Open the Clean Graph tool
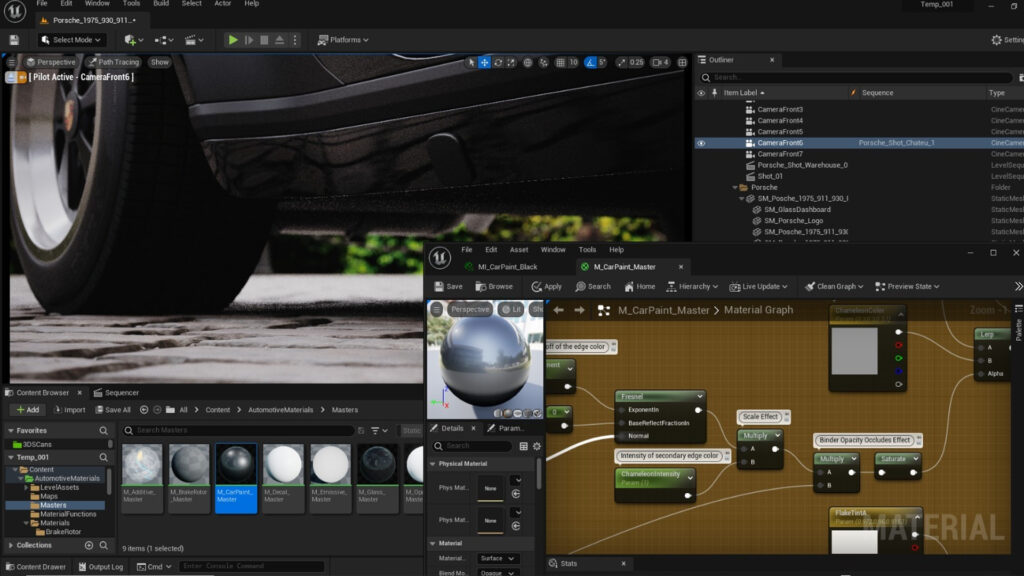Image resolution: width=1024 pixels, height=576 pixels. coord(833,286)
